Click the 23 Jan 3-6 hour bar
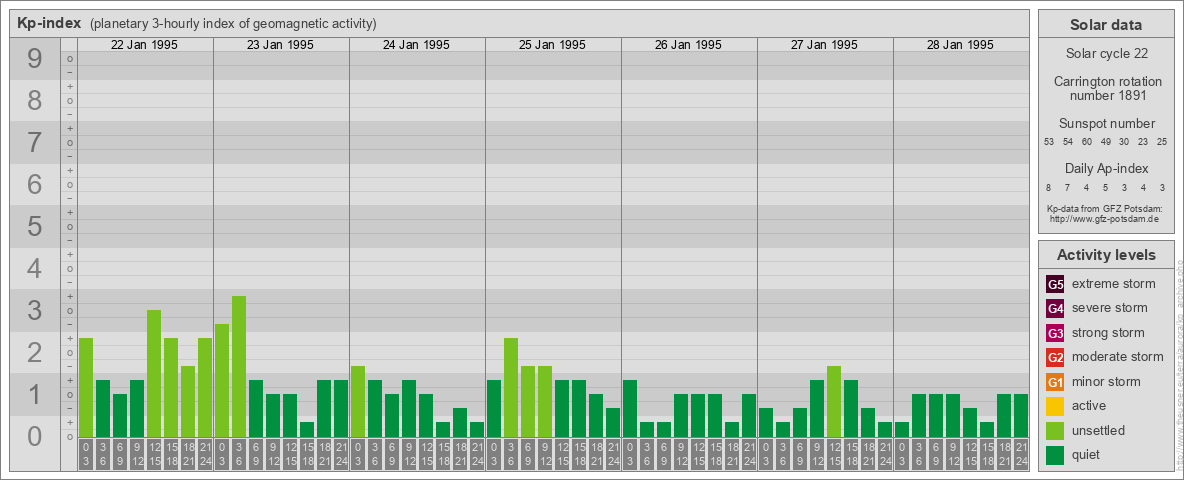The height and width of the screenshot is (480, 1184). [239, 366]
